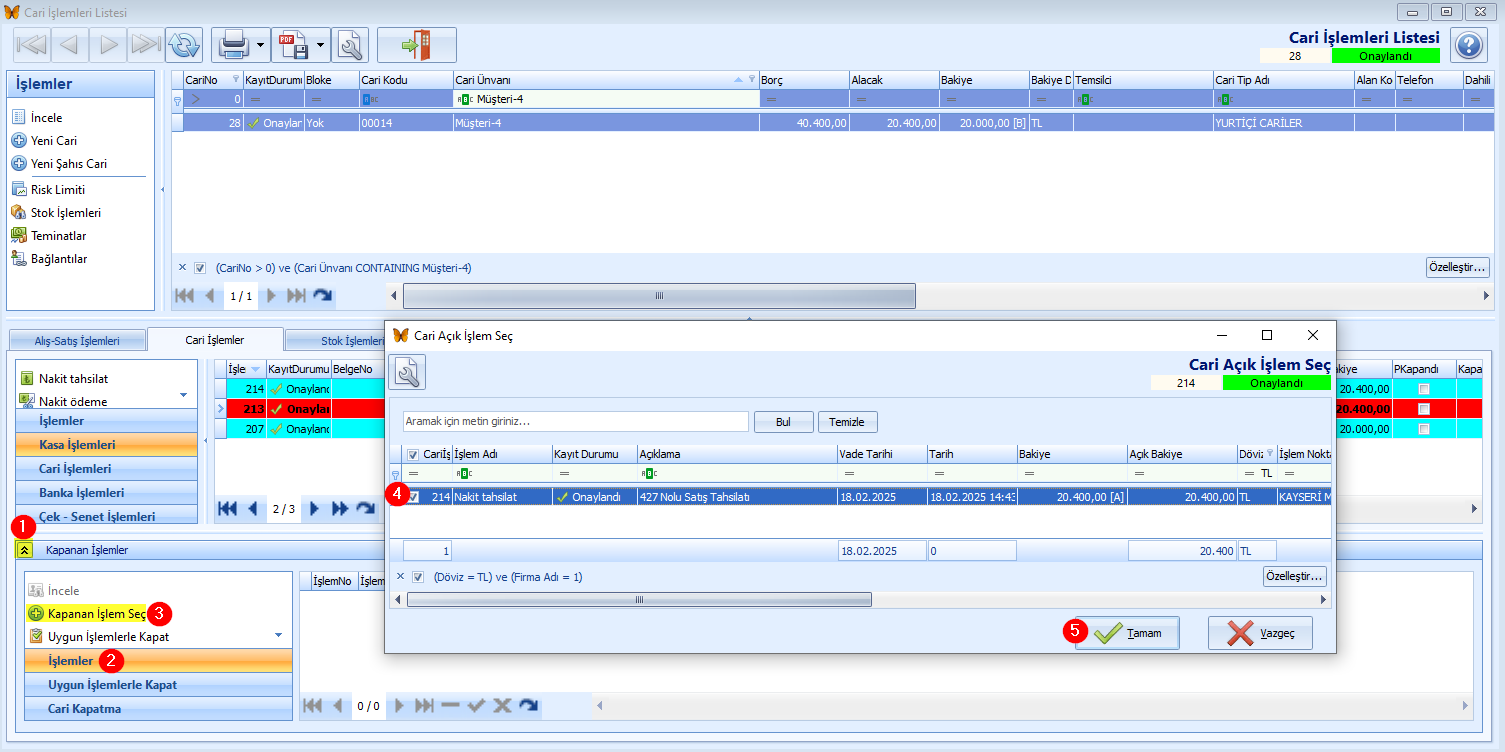Click the wrench icon in dialog toolbar

(x=407, y=373)
